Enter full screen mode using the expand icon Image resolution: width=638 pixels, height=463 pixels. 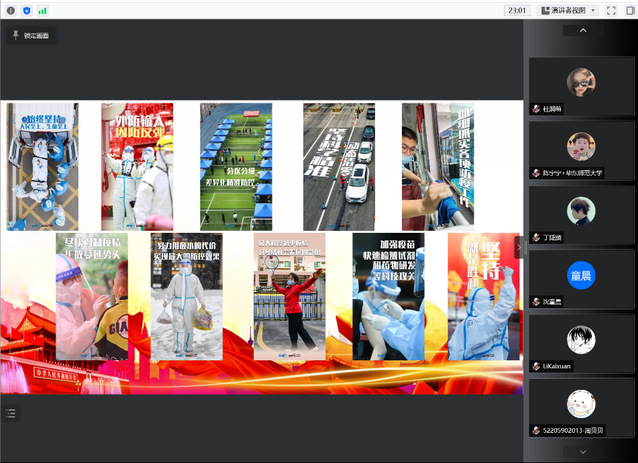point(611,10)
